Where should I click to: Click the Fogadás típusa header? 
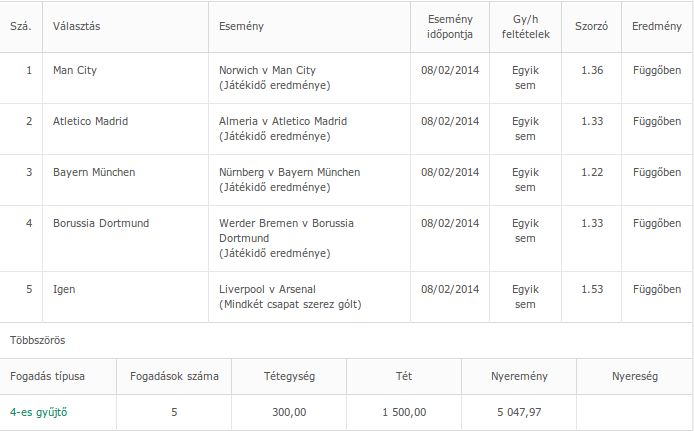click(x=47, y=376)
